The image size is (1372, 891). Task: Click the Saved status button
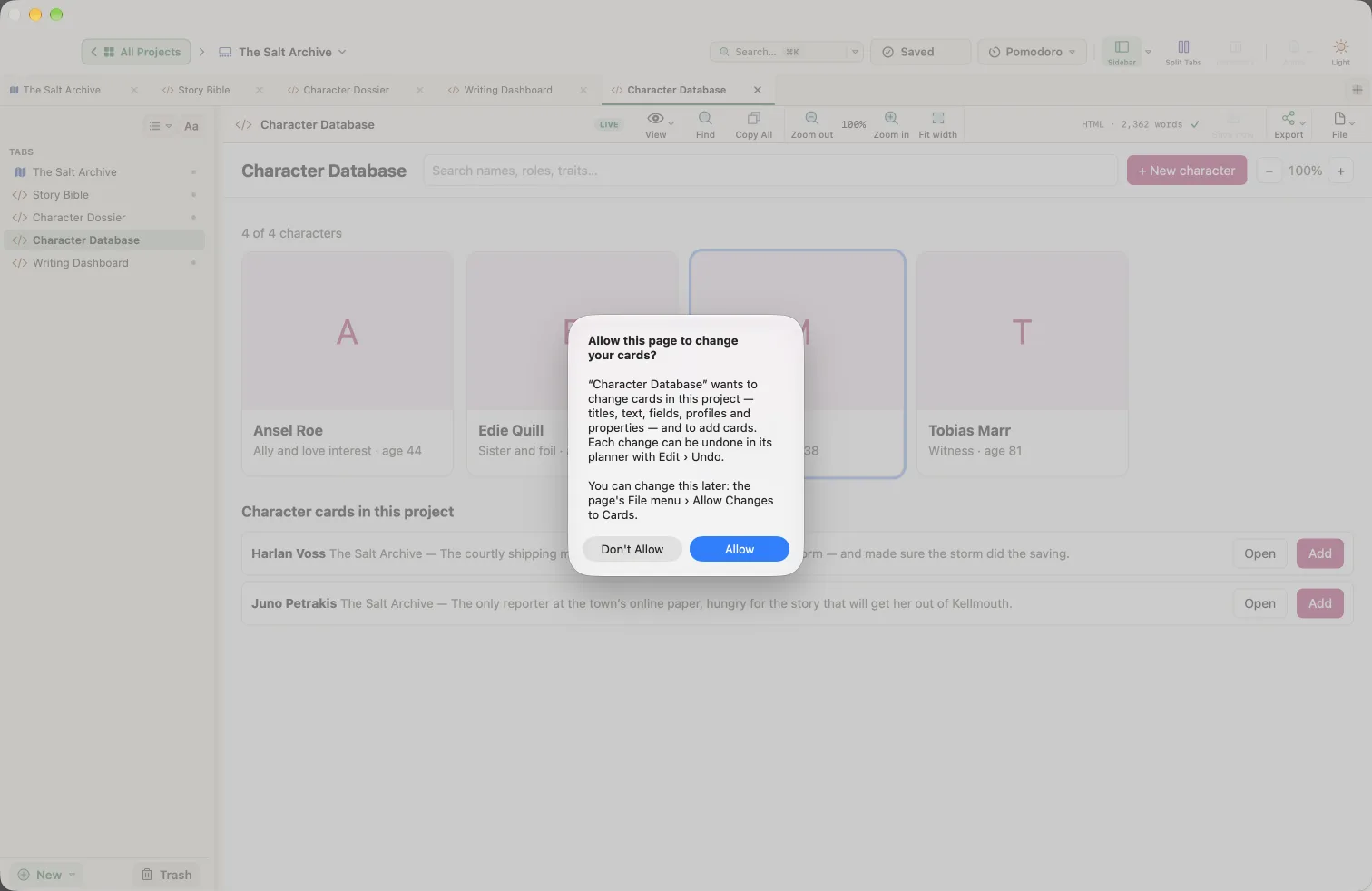tap(921, 52)
